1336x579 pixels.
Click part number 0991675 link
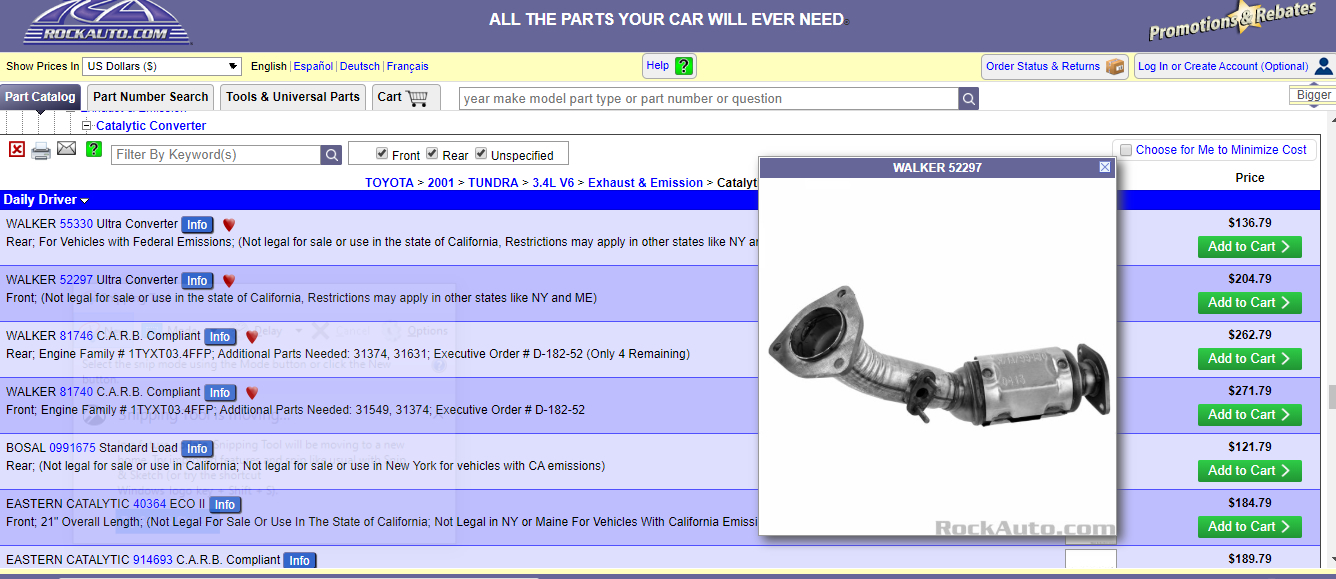click(x=72, y=448)
